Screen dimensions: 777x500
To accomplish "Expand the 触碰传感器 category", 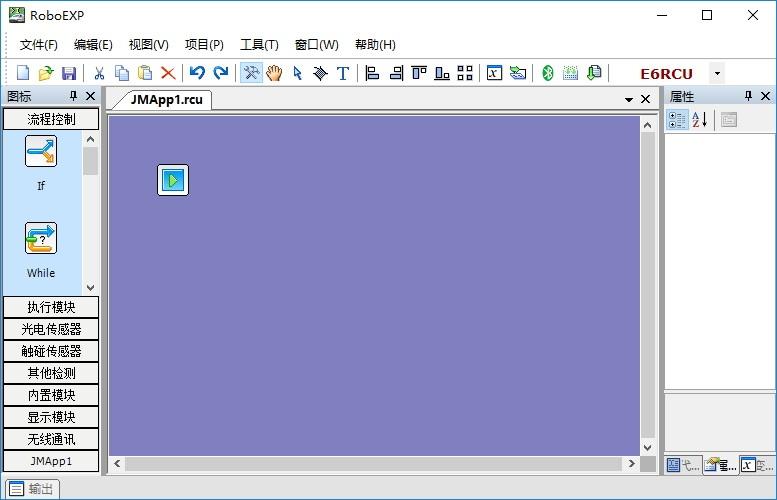I will 51,351.
